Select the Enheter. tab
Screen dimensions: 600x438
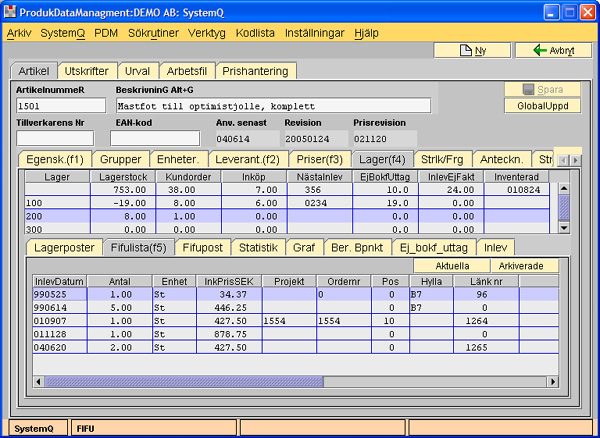click(x=178, y=159)
